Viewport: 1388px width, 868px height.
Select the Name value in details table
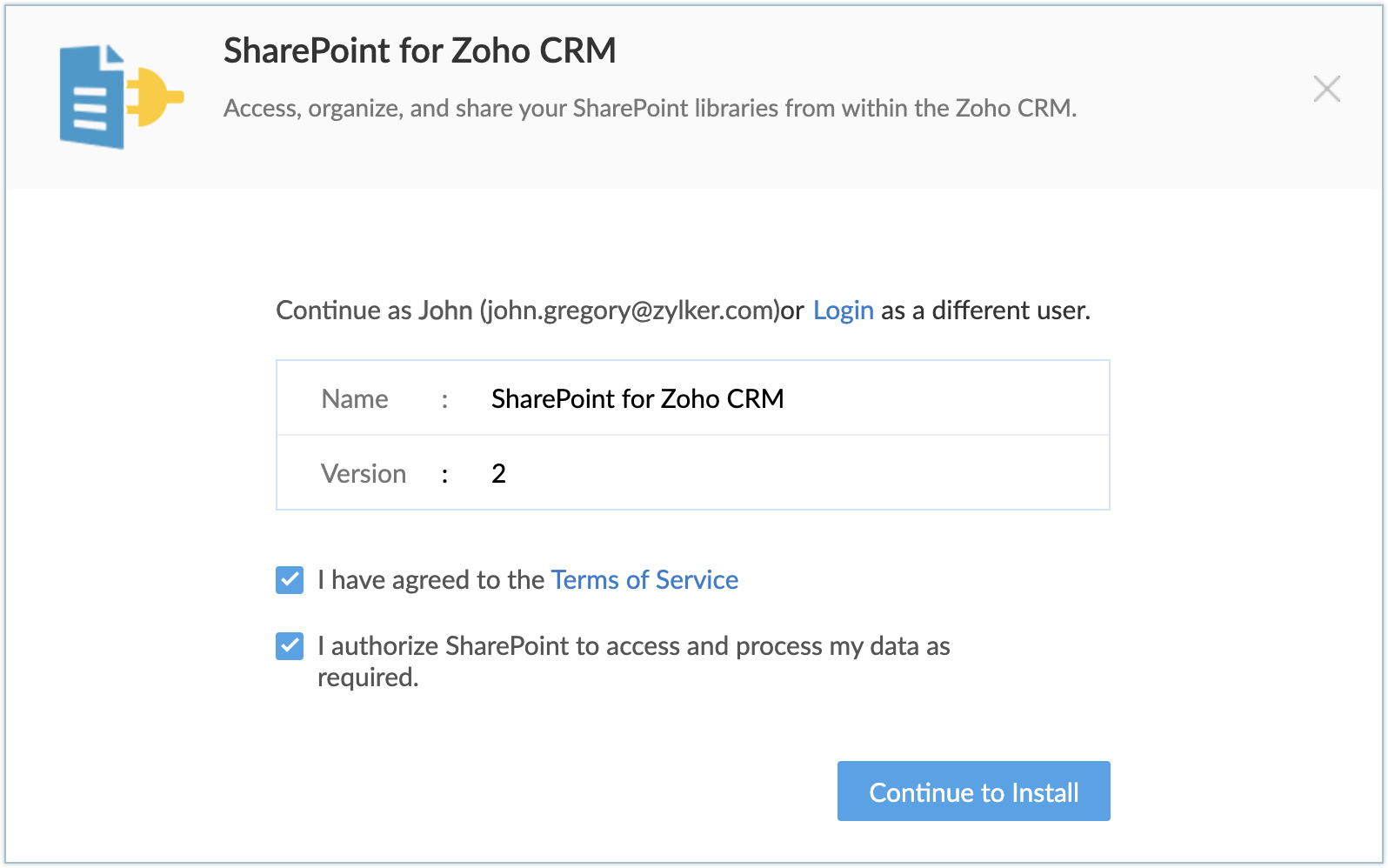click(x=637, y=399)
